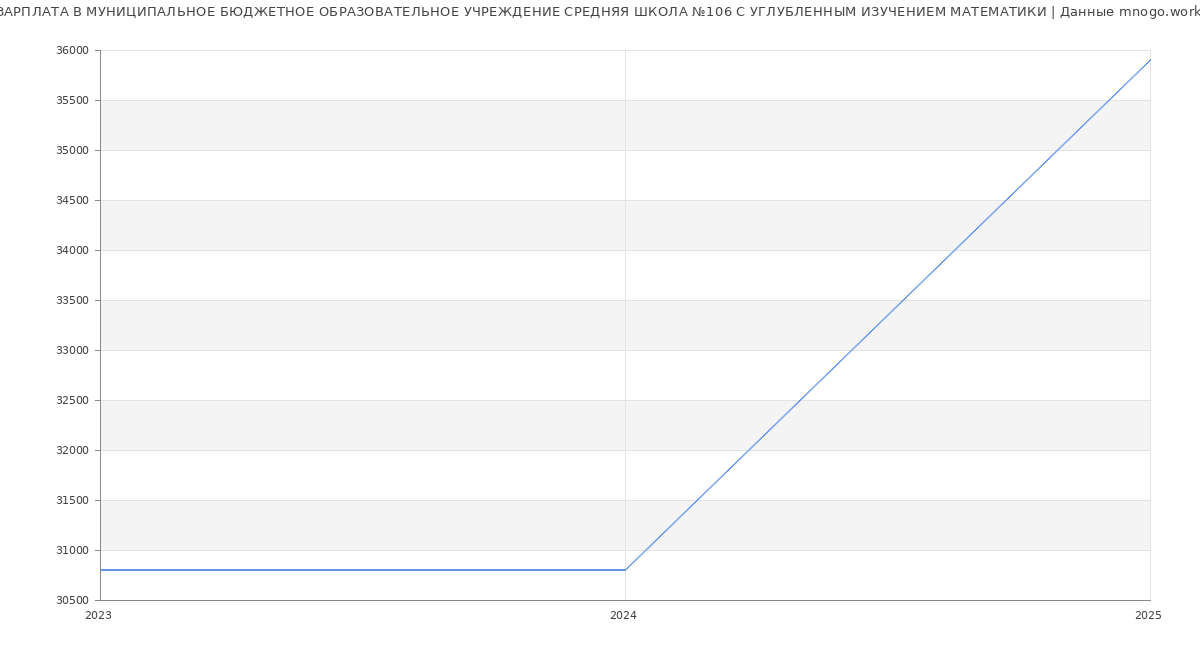The image size is (1200, 650).
Task: Select the 31000 y-axis label
Action: (72, 551)
